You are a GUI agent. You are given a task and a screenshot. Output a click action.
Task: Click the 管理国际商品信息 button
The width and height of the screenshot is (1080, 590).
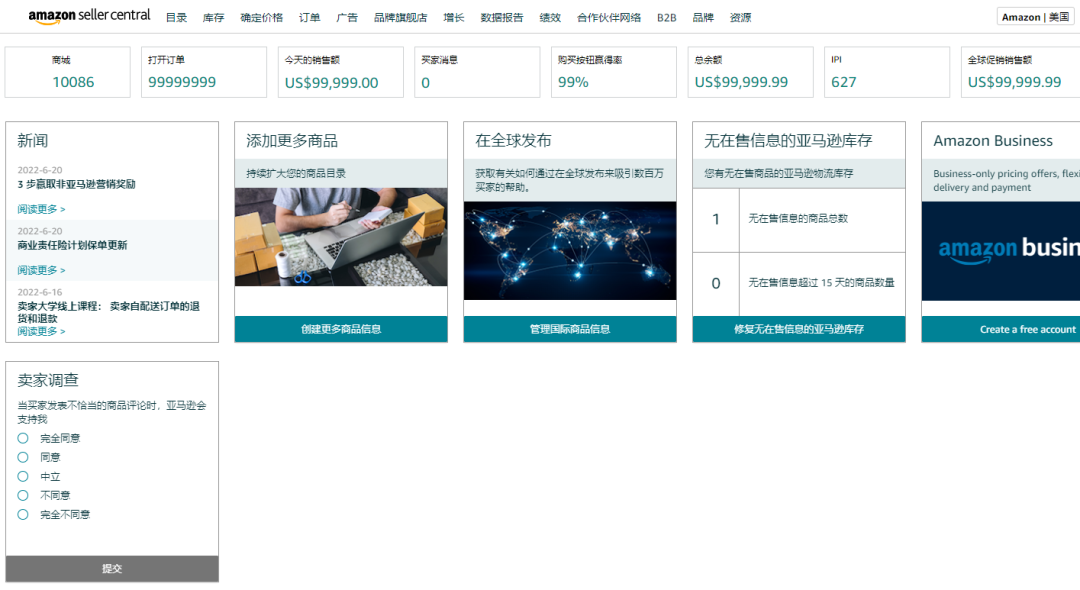(570, 329)
